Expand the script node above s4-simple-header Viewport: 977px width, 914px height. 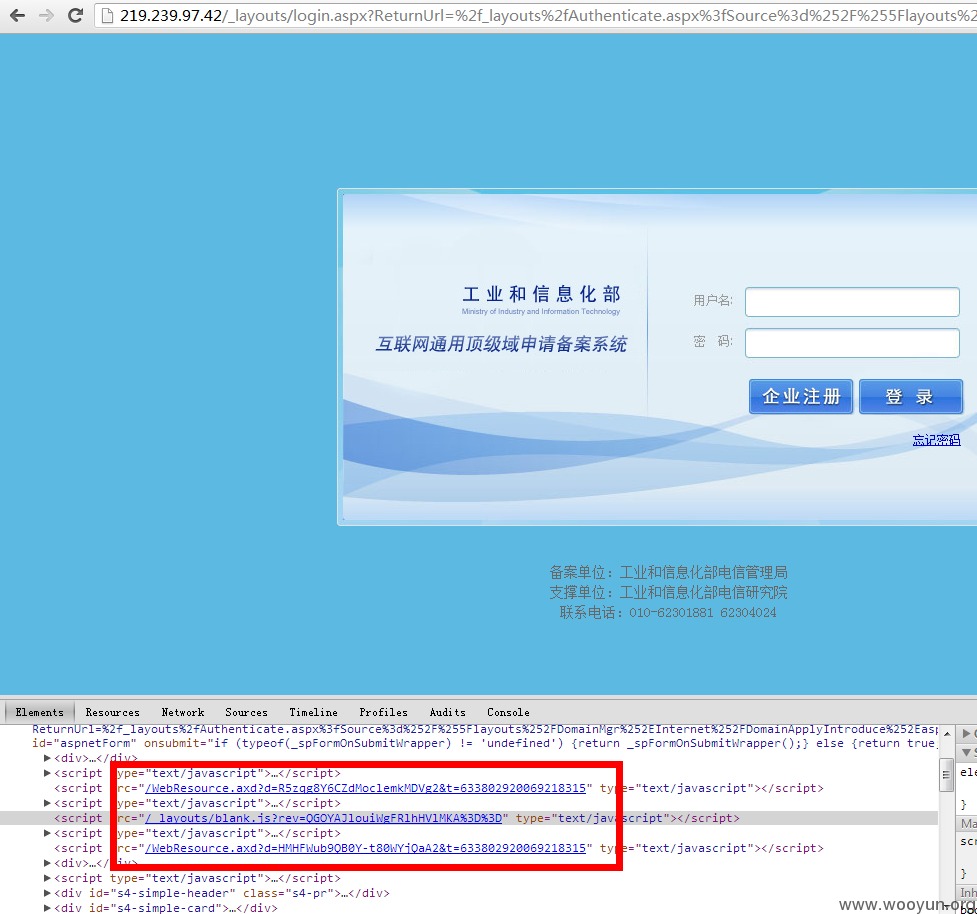point(47,878)
